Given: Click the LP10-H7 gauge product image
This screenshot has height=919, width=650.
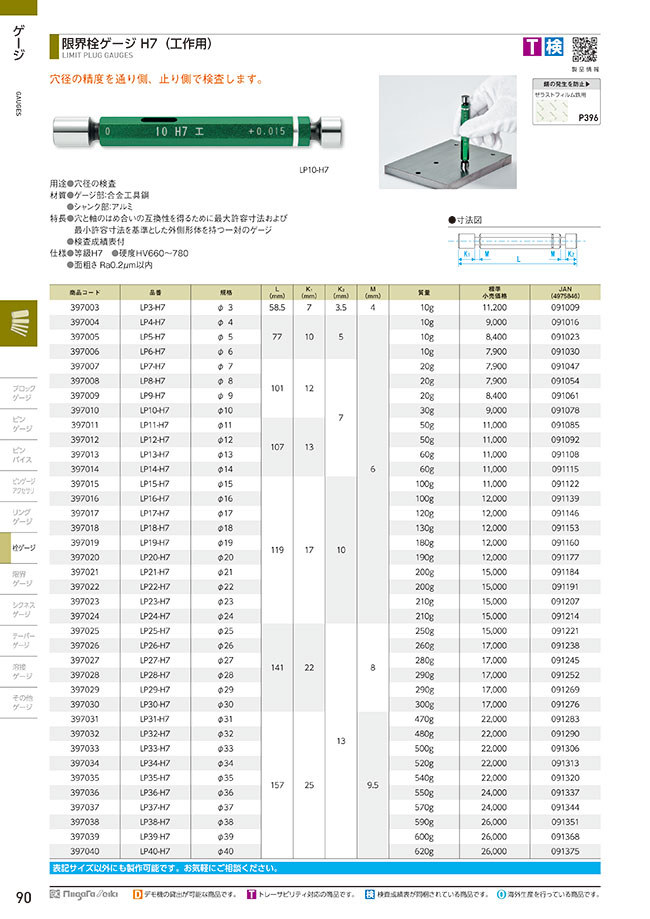Looking at the screenshot, I should click(x=200, y=131).
